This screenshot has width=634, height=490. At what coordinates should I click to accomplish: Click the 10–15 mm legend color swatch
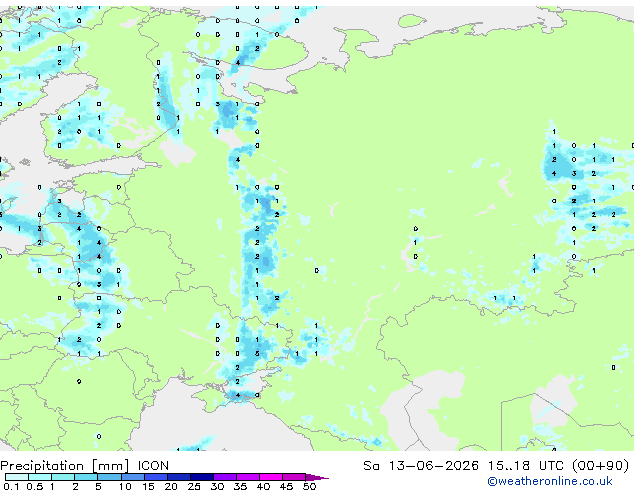[132, 477]
